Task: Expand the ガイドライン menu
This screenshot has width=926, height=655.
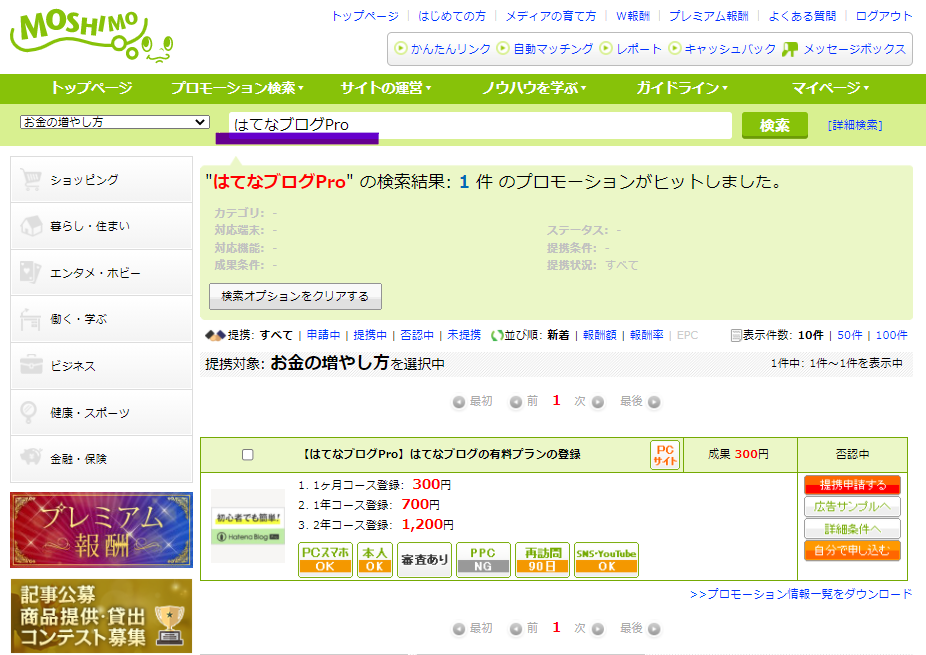Action: (x=682, y=88)
